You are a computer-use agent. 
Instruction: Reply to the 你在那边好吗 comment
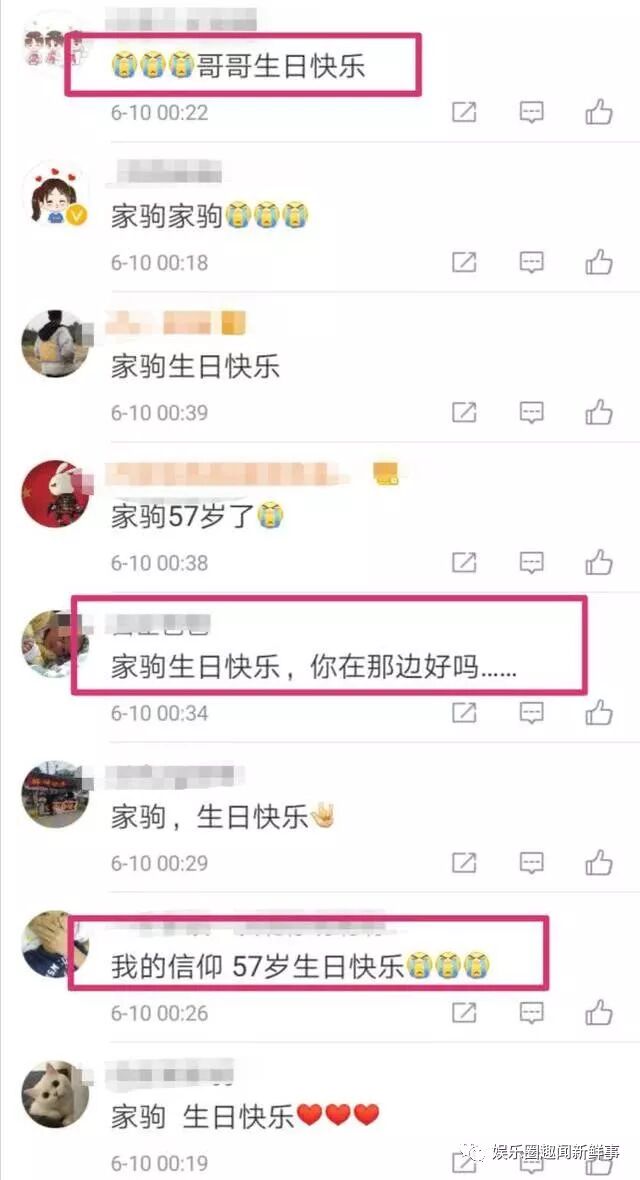coord(532,712)
